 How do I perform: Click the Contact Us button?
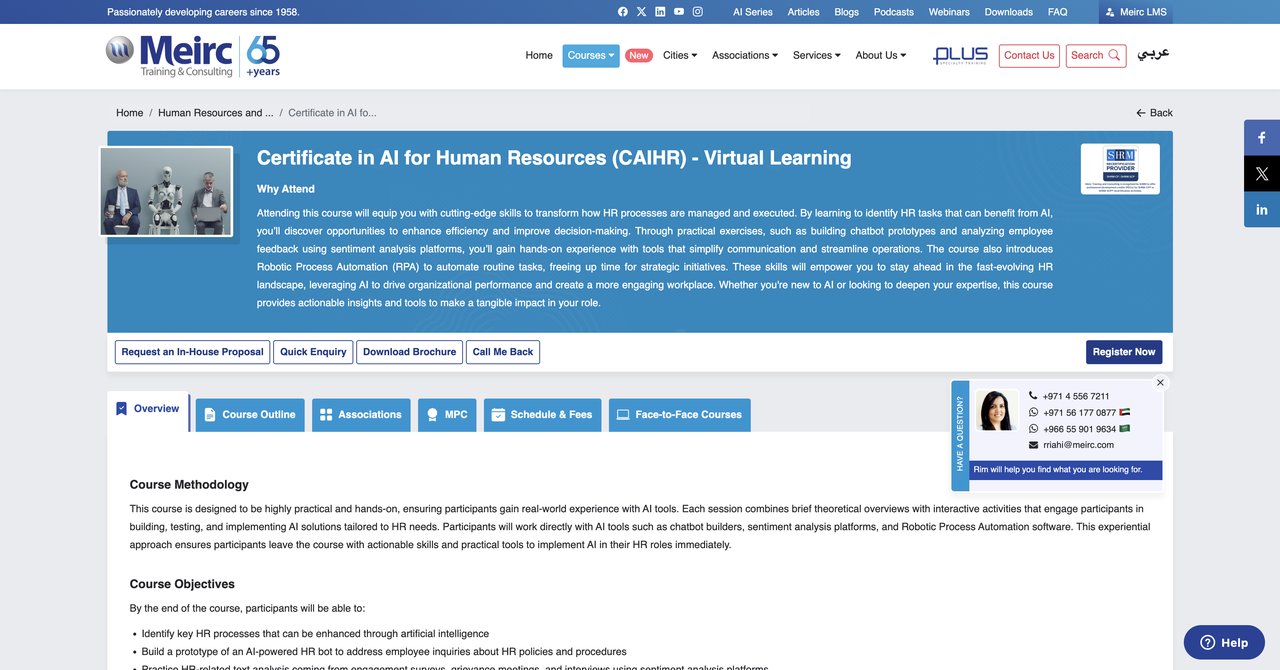1029,56
